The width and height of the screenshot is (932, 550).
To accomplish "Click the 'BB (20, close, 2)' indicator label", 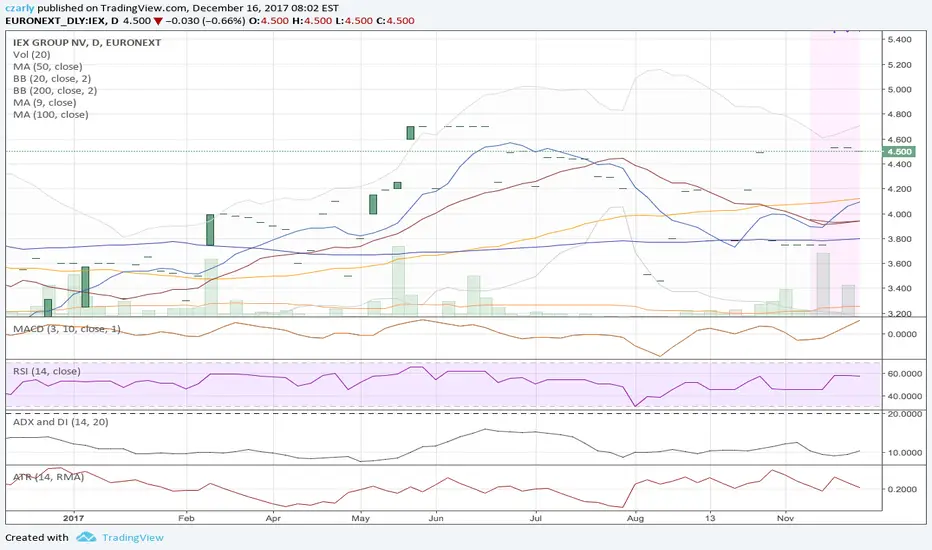I will coord(52,78).
